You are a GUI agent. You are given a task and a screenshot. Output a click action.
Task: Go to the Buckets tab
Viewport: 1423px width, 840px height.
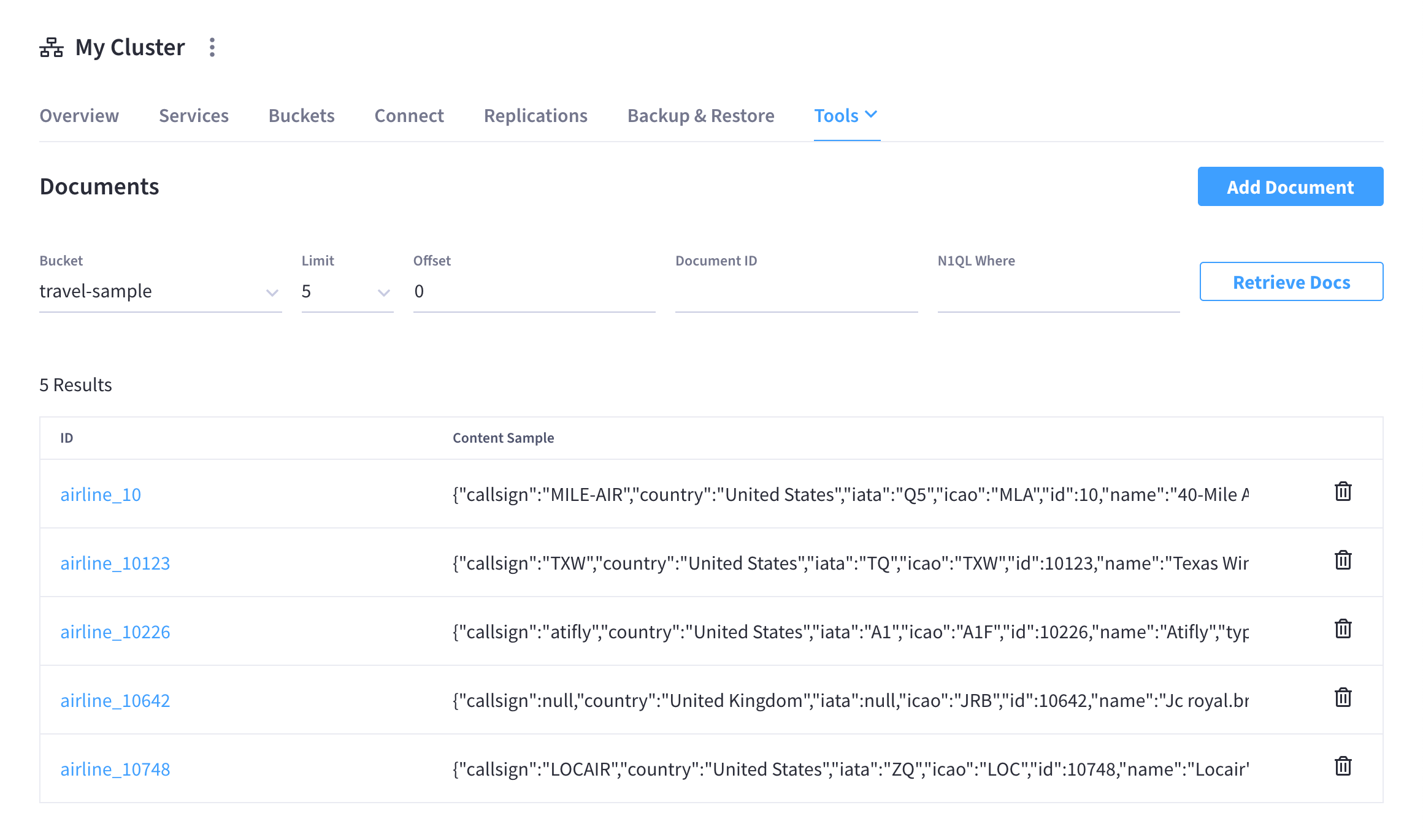pyautogui.click(x=301, y=115)
